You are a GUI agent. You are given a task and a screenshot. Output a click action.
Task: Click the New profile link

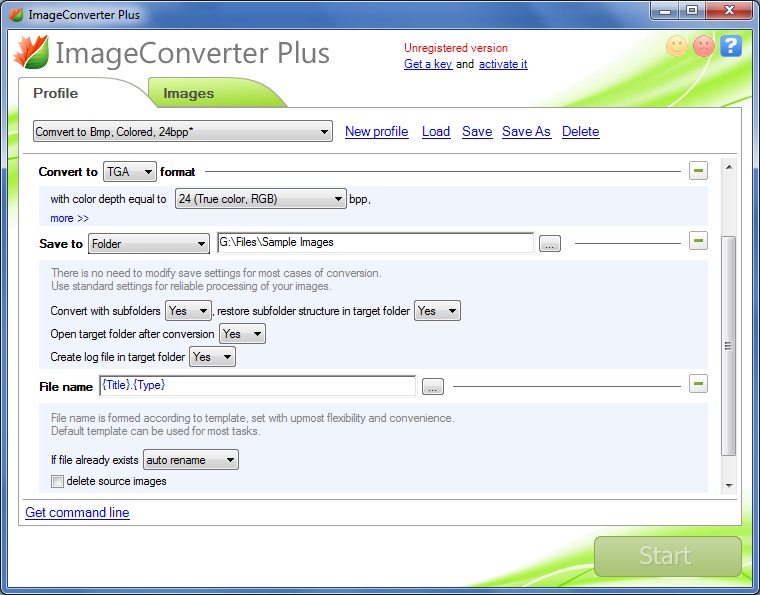pyautogui.click(x=377, y=132)
